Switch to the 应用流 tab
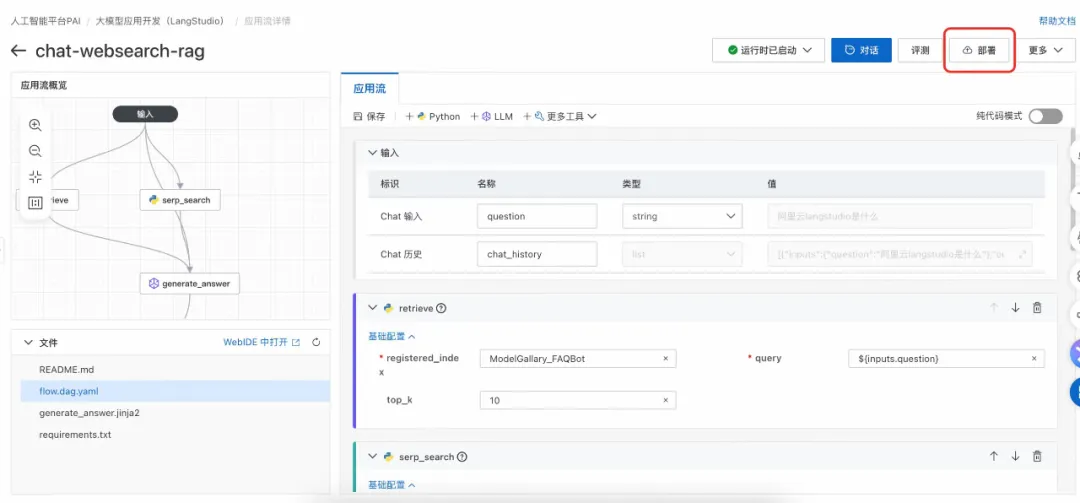 [x=370, y=89]
